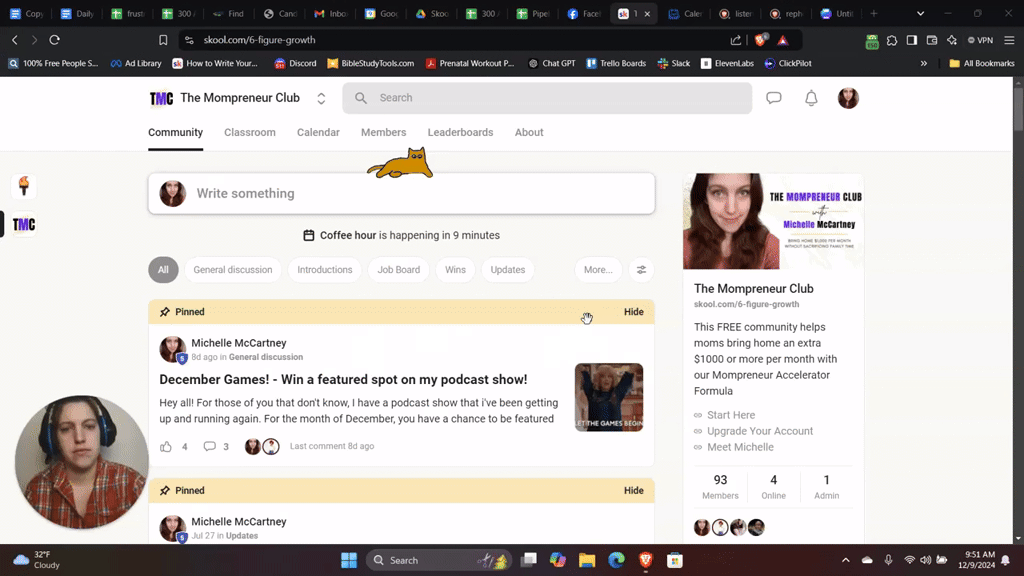Show hidden bookmarks chevron
The image size is (1024, 576).
pos(923,63)
